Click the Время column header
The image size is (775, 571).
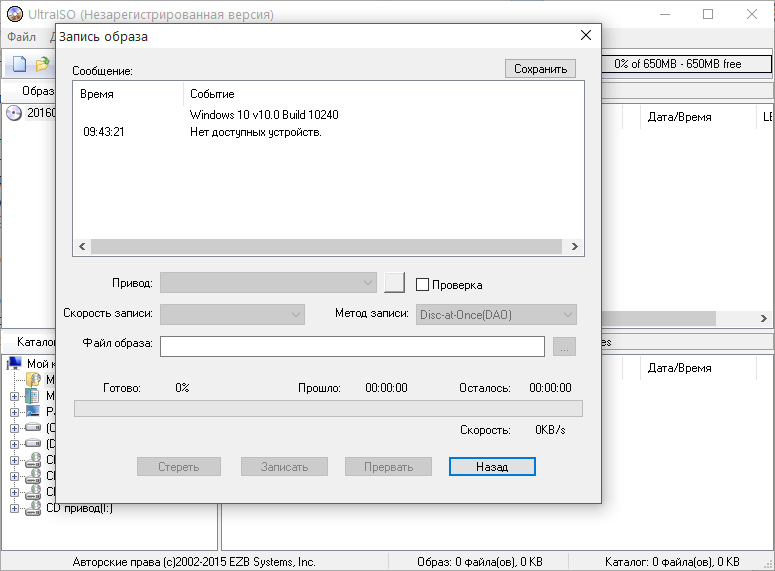[97, 94]
